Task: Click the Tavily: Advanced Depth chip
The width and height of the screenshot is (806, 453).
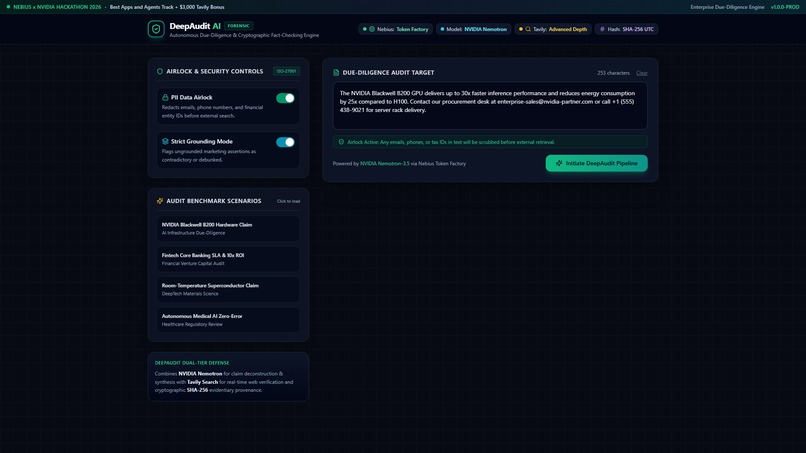Action: point(553,29)
